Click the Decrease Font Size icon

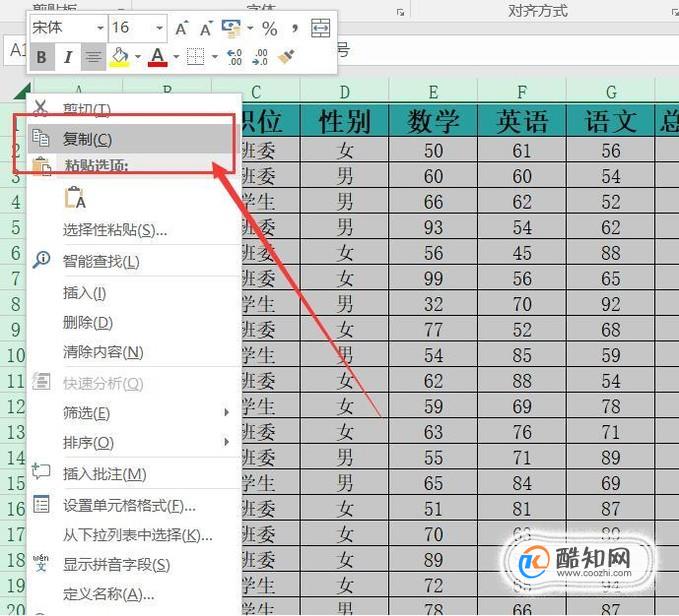(x=207, y=29)
